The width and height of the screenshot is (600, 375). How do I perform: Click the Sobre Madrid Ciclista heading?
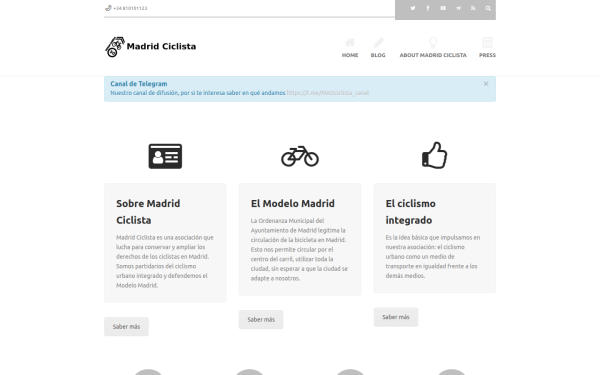point(148,212)
